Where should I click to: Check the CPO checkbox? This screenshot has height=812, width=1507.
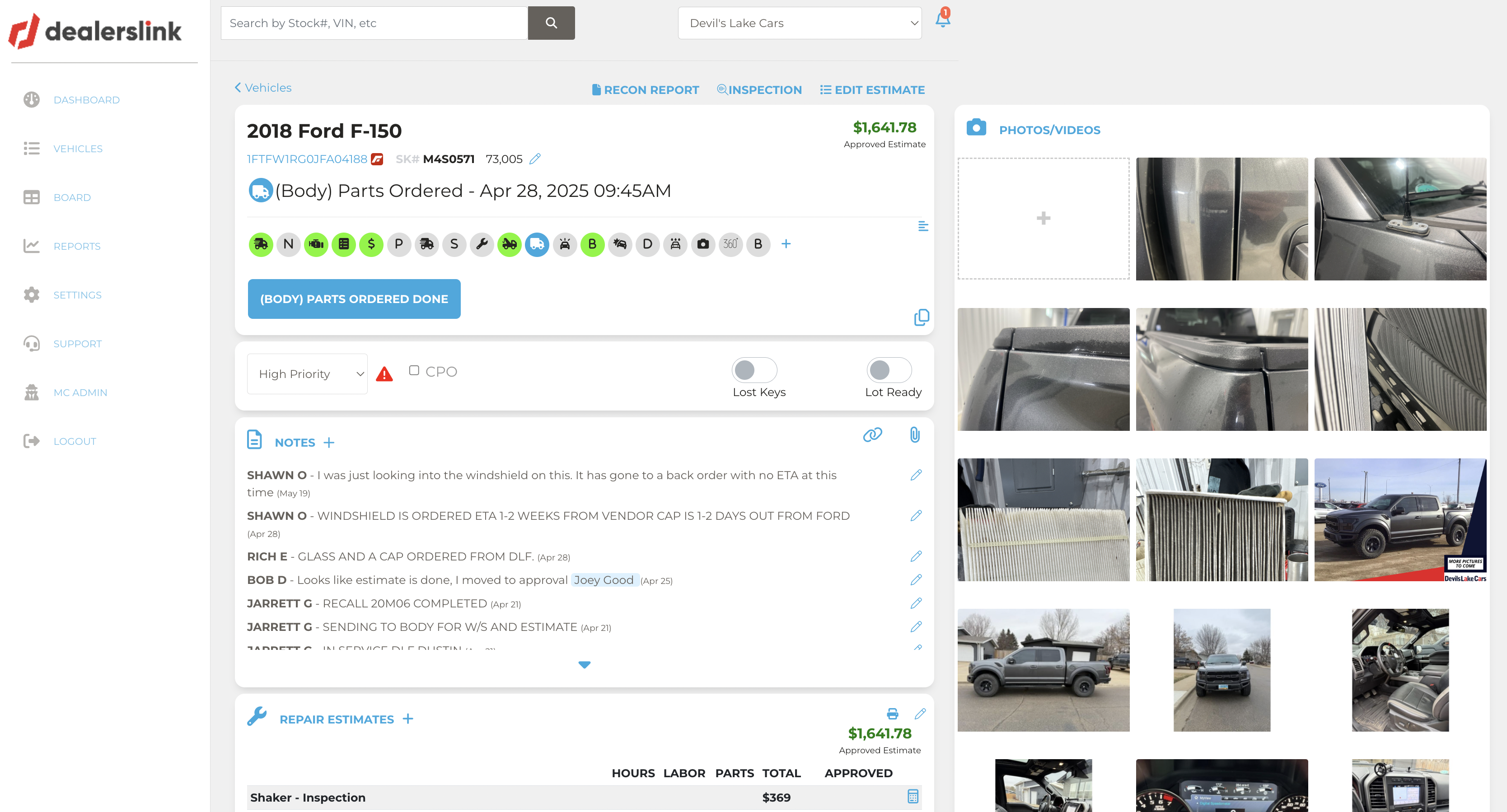(414, 371)
